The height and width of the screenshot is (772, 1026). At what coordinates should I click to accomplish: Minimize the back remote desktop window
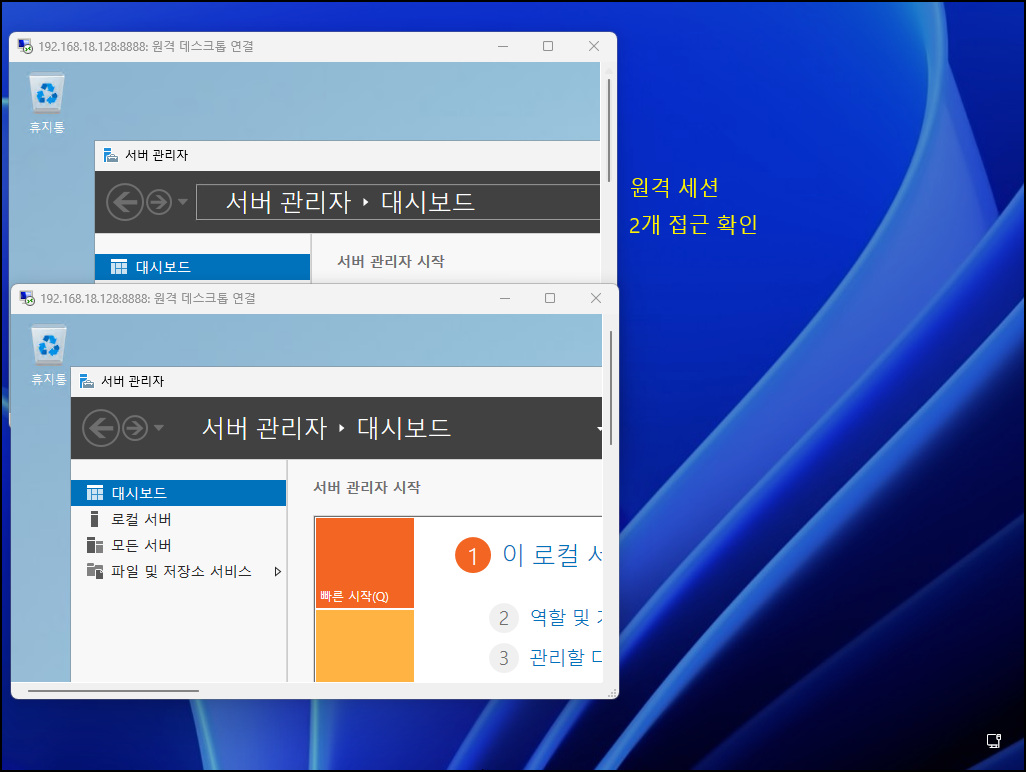click(x=503, y=46)
